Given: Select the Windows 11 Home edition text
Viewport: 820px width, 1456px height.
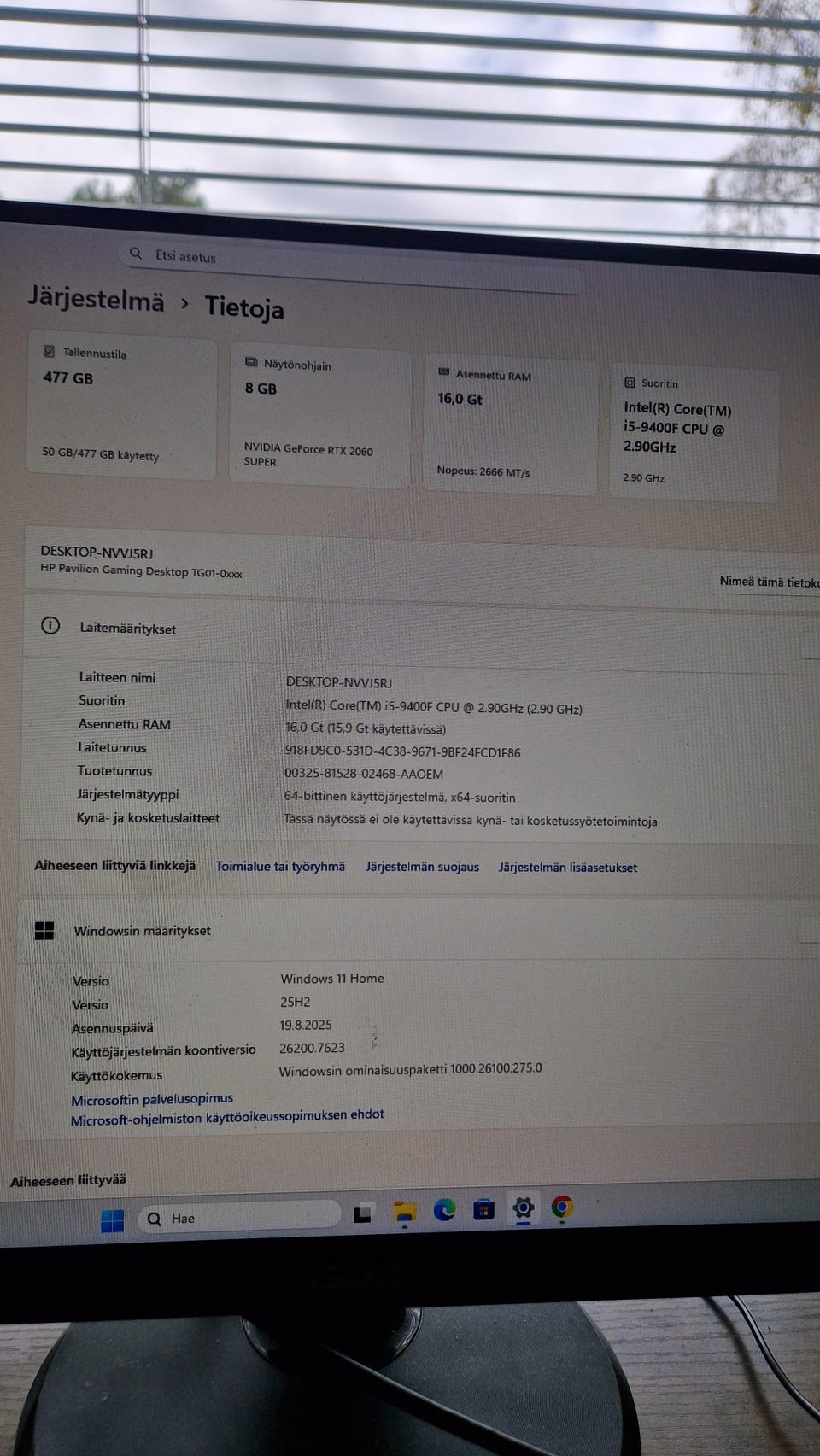Looking at the screenshot, I should 332,979.
